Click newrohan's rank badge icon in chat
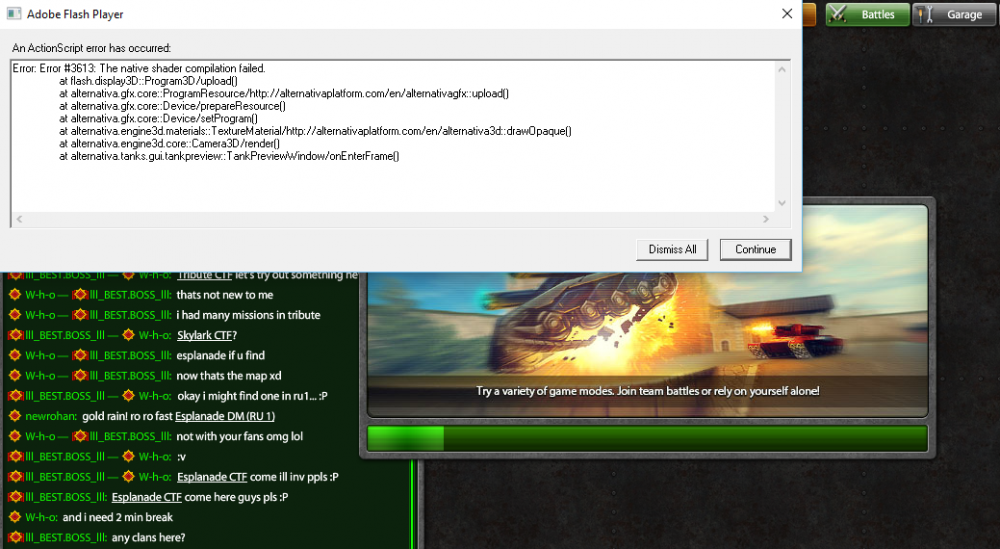 coord(14,416)
